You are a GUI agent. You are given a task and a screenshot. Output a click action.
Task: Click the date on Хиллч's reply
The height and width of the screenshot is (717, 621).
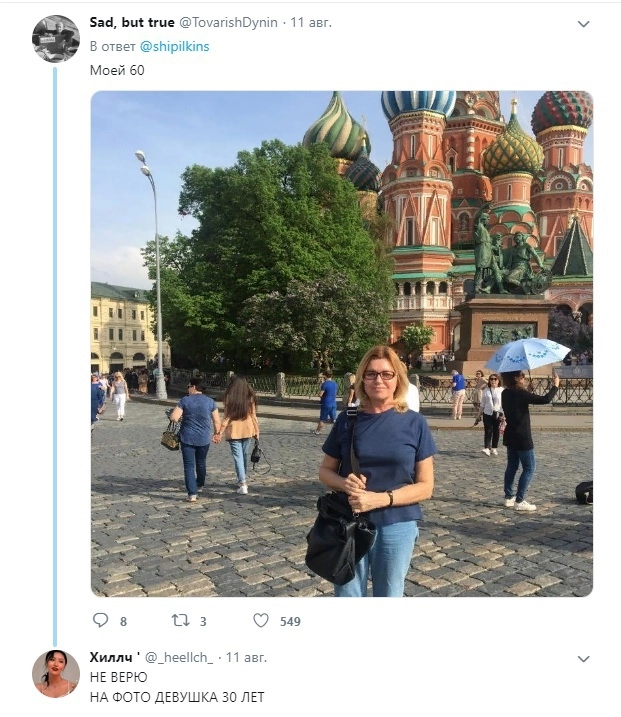pyautogui.click(x=246, y=658)
